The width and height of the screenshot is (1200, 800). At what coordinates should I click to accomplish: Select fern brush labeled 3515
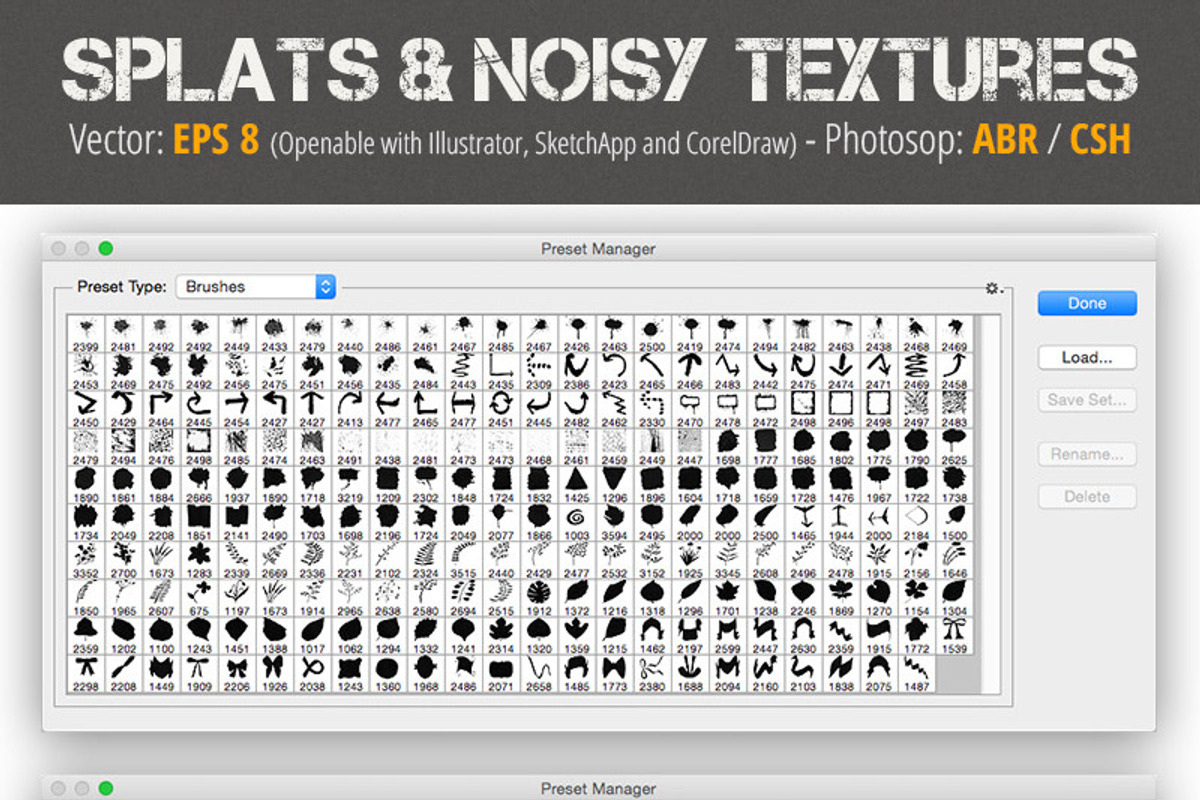[x=463, y=560]
